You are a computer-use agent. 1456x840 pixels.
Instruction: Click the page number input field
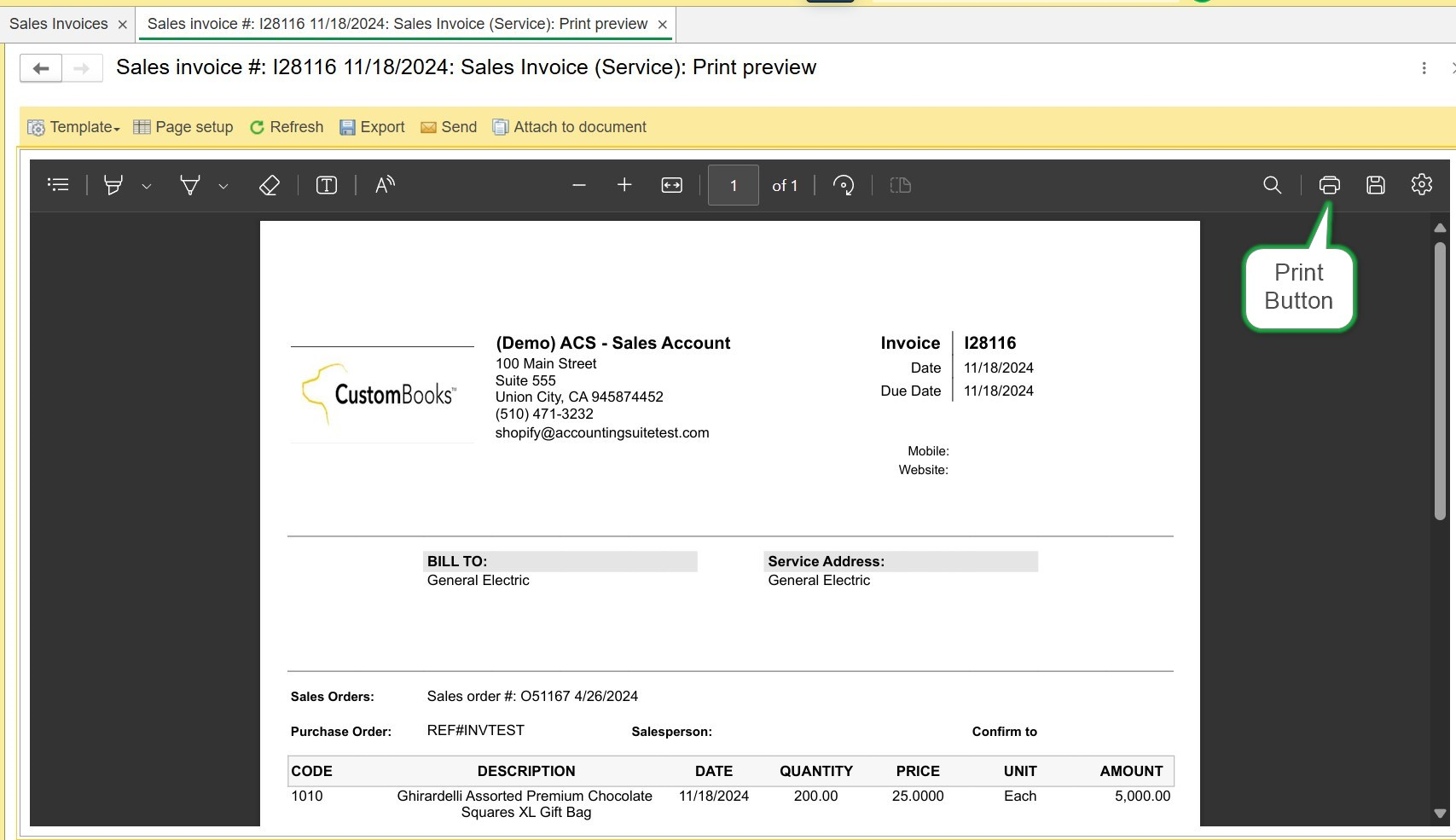point(733,185)
